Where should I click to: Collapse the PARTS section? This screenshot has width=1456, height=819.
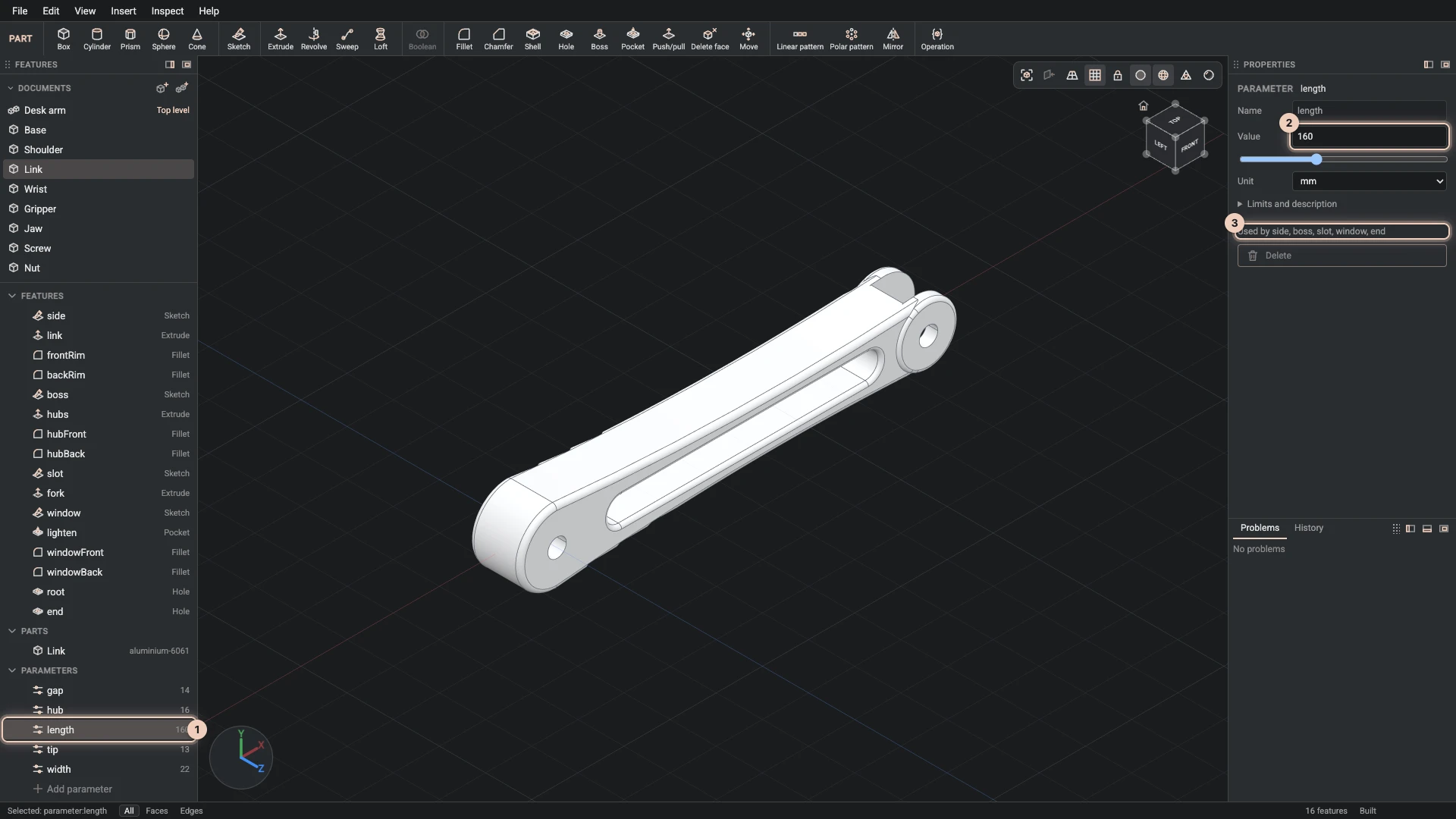(12, 631)
